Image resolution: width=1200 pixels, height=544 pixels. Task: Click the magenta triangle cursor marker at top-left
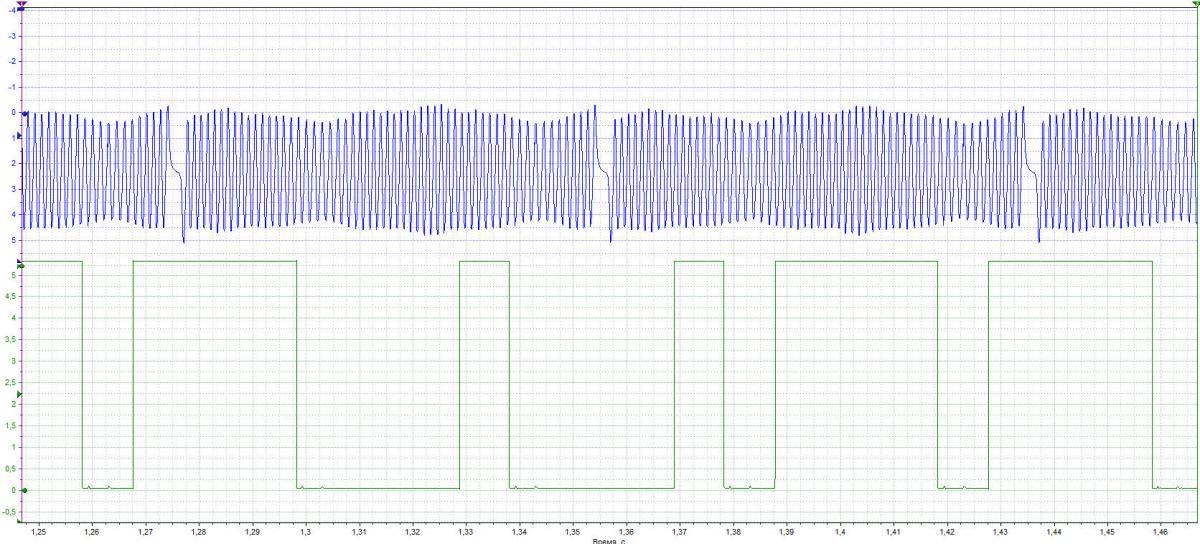click(x=22, y=5)
